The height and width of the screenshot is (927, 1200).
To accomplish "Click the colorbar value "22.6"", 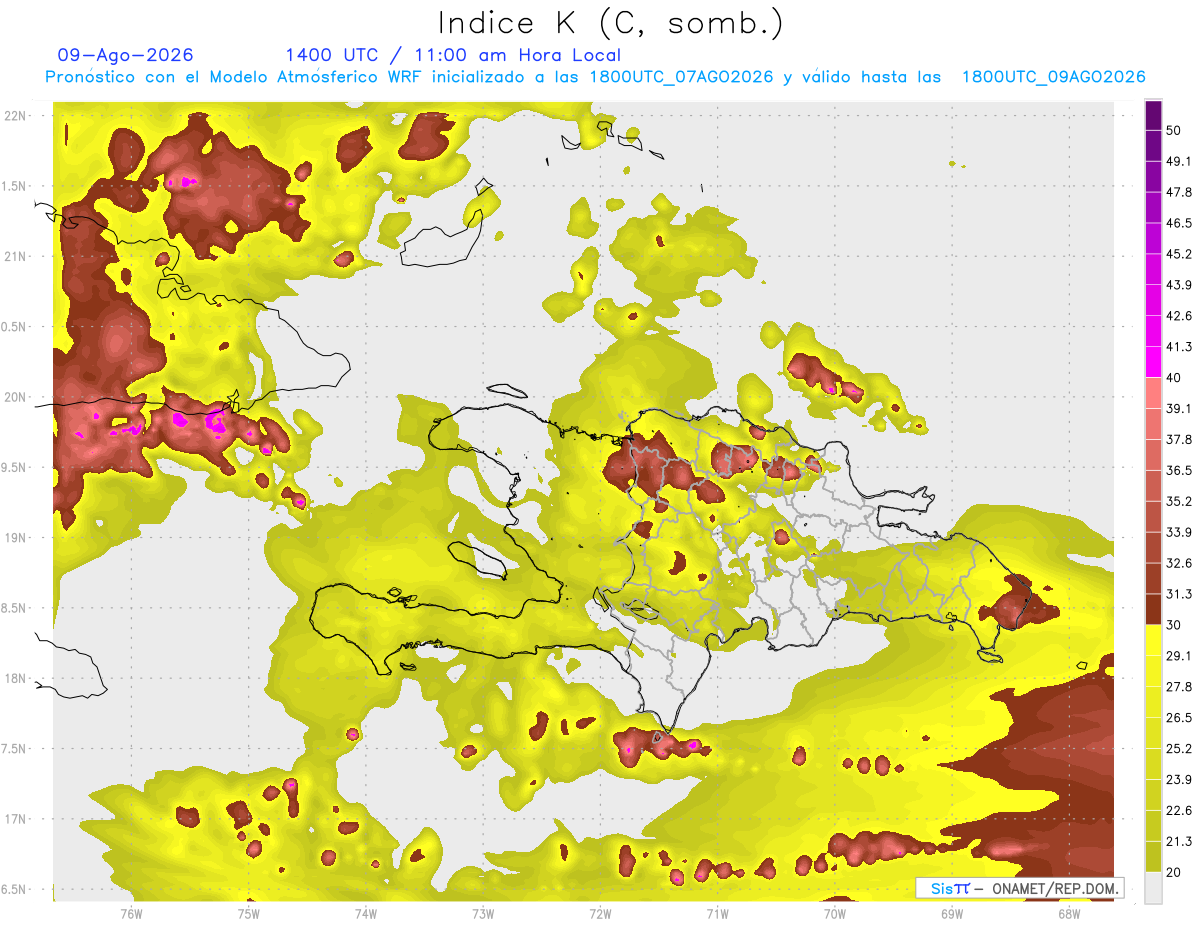I will click(1178, 810).
